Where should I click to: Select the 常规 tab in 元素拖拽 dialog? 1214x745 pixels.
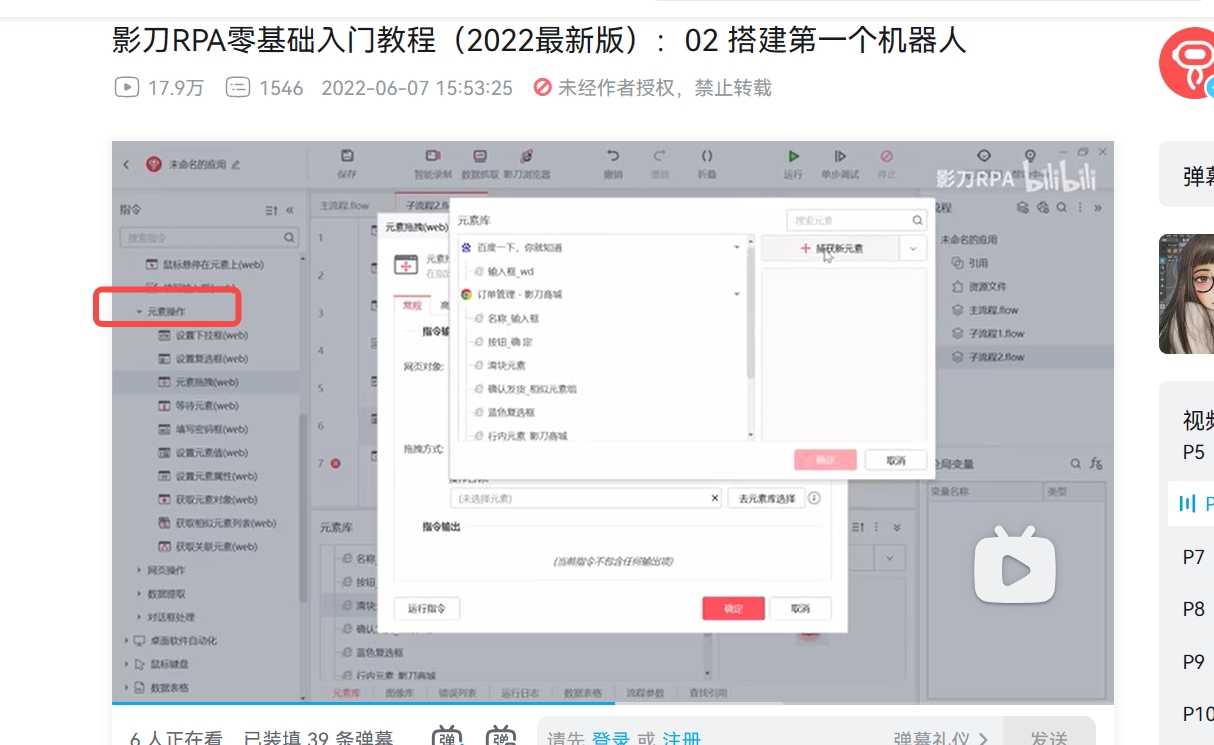pyautogui.click(x=411, y=306)
